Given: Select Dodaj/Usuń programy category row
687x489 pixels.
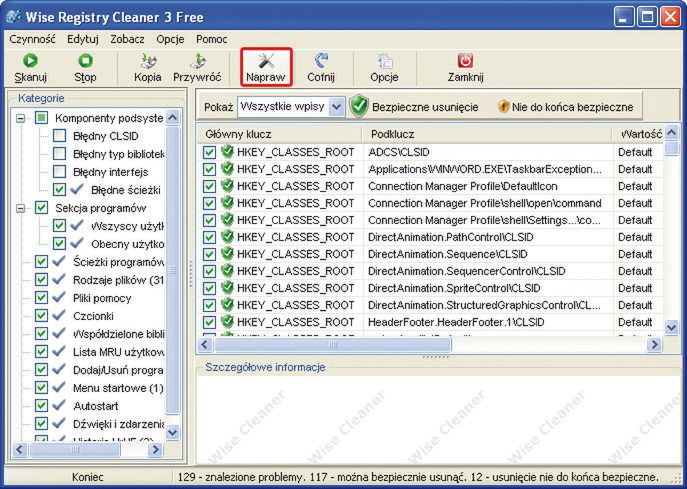Looking at the screenshot, I should tap(118, 370).
